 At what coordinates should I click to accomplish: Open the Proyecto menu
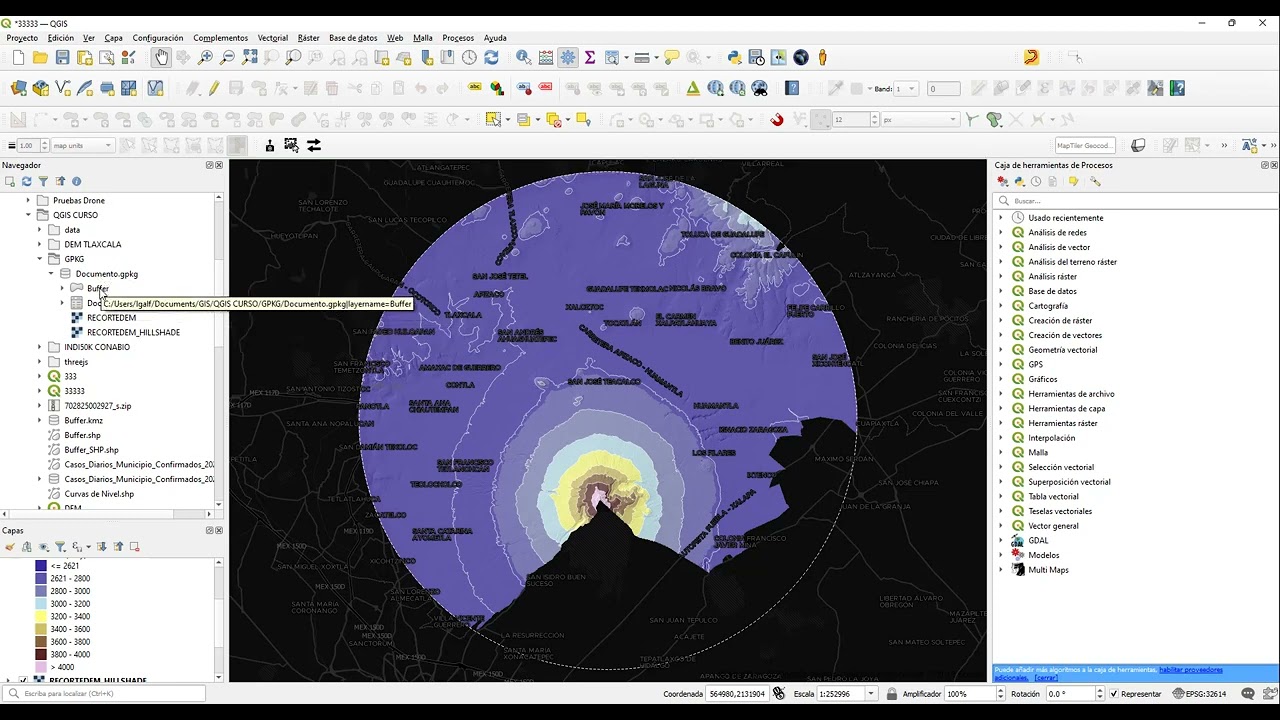tap(22, 38)
